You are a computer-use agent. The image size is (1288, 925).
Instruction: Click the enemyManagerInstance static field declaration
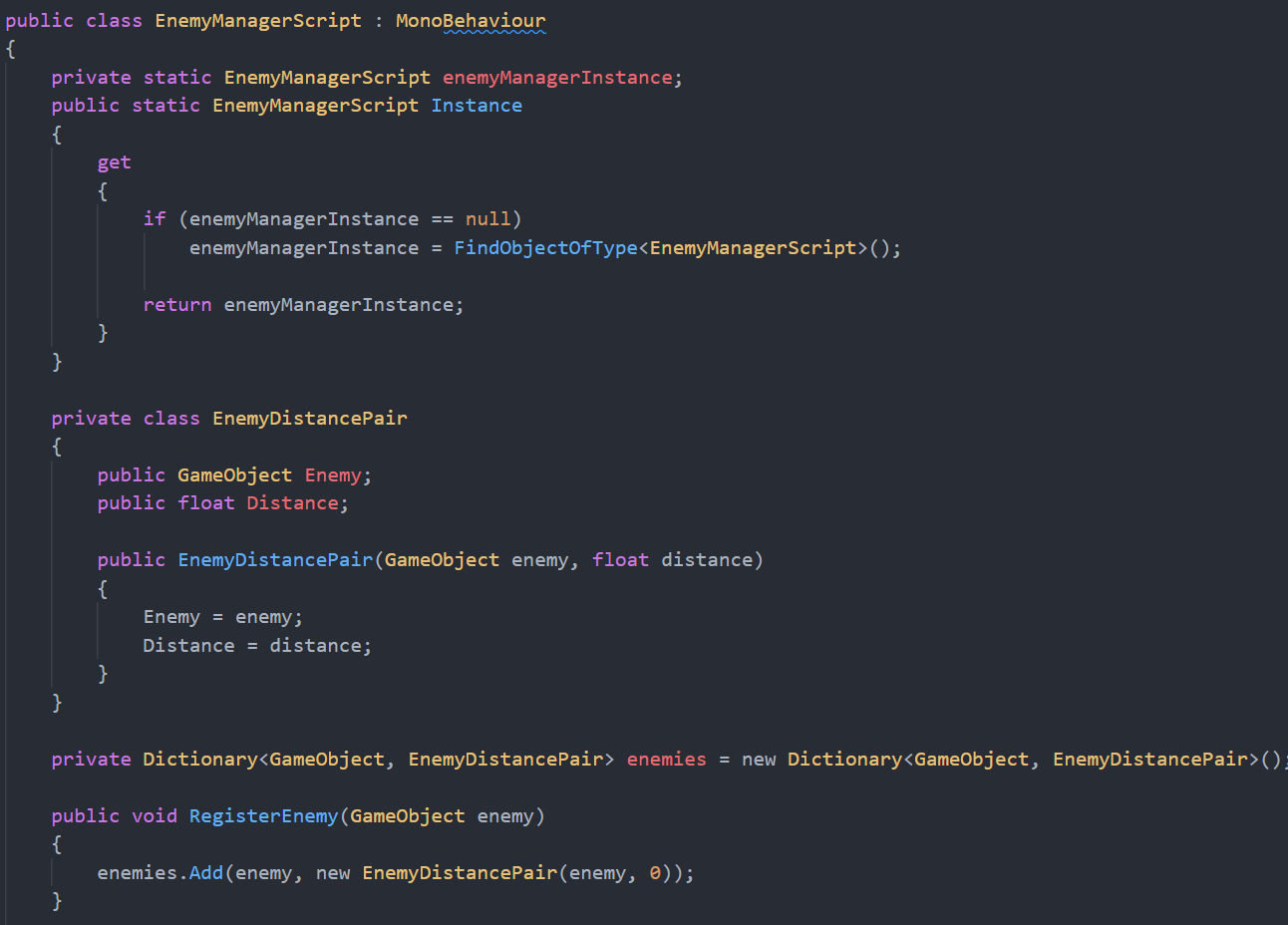pyautogui.click(x=557, y=78)
